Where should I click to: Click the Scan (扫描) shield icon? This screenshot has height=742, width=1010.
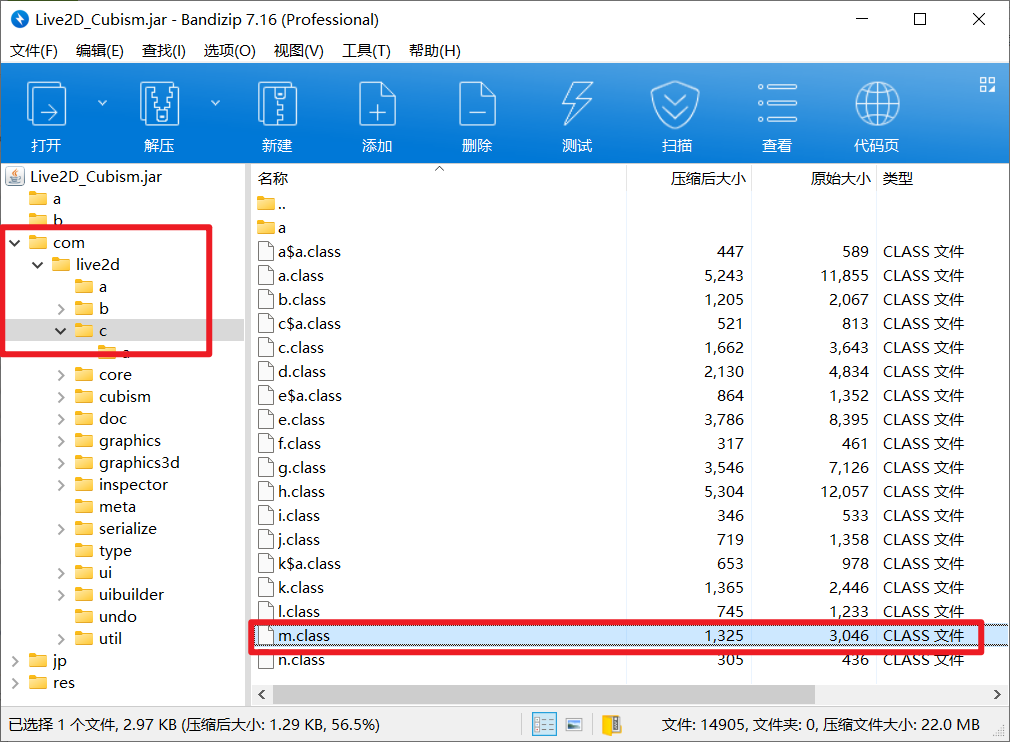click(675, 104)
